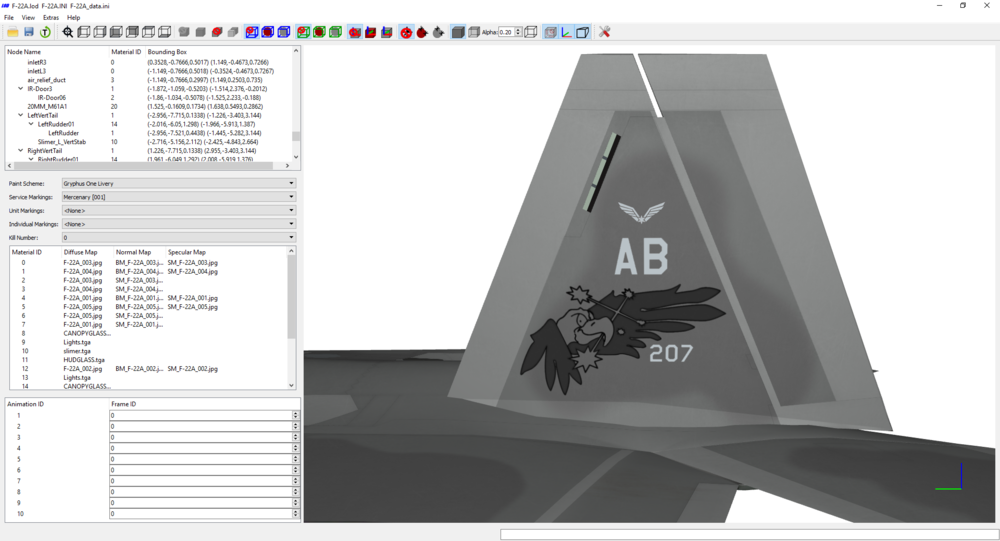Collapse the IR-Door3 tree node
The height and width of the screenshot is (541, 1000).
point(20,89)
